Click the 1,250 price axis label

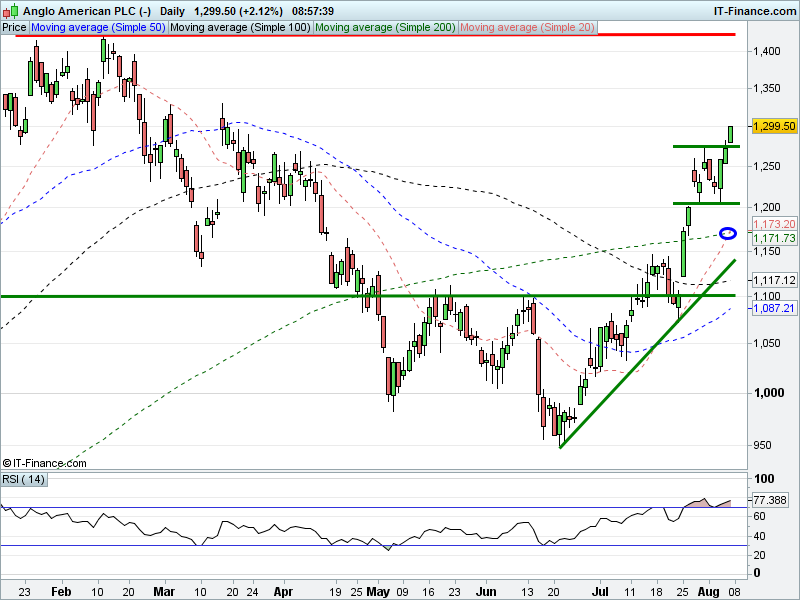(x=767, y=166)
